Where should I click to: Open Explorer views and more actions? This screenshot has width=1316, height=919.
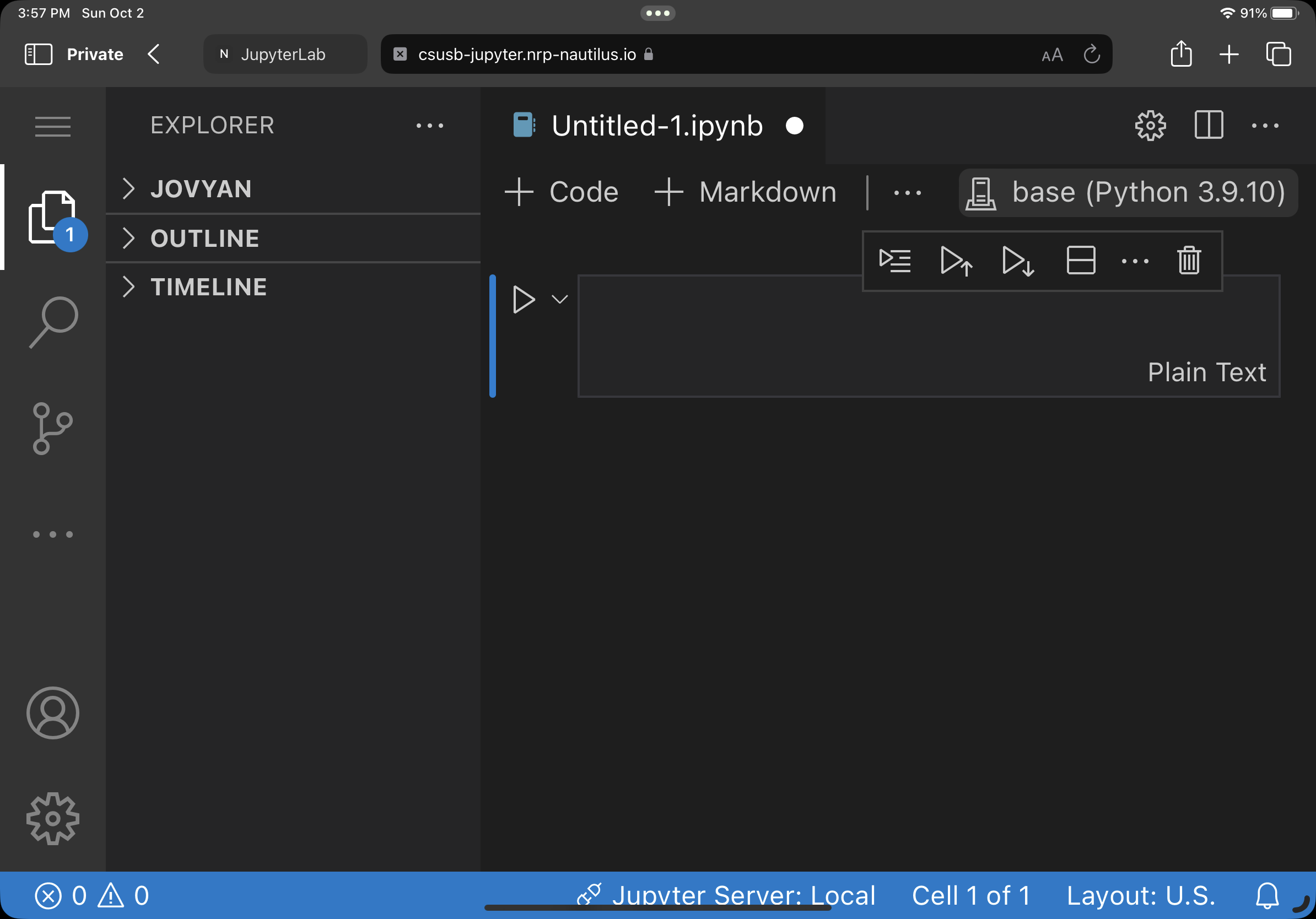pyautogui.click(x=430, y=126)
